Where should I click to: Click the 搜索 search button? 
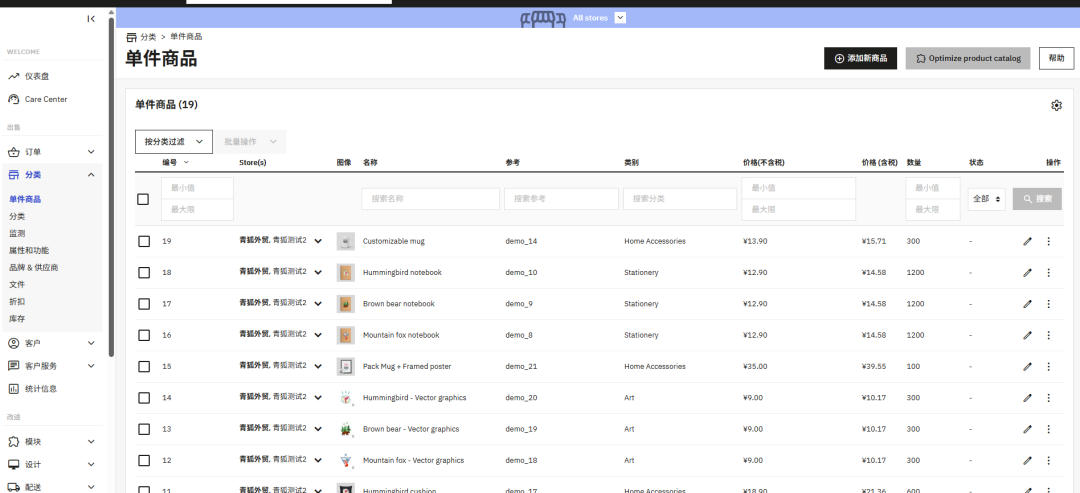point(1037,199)
